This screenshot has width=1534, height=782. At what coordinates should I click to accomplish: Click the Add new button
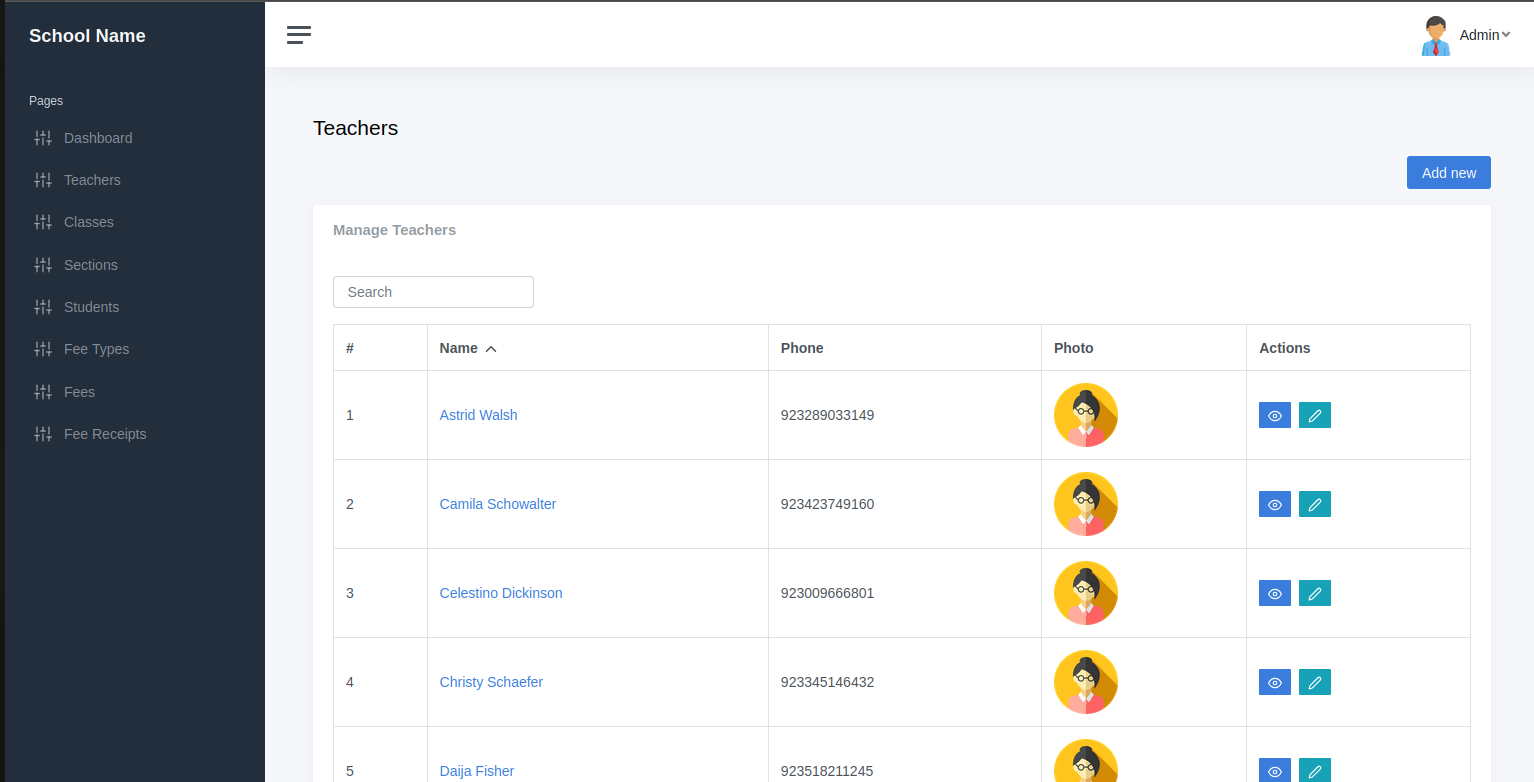pos(1449,172)
